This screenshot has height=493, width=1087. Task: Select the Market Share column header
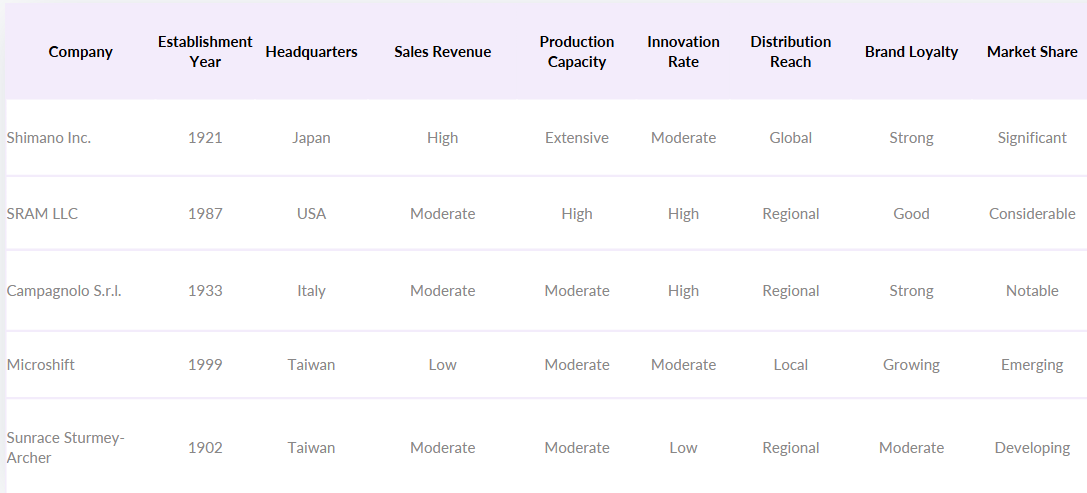pos(1032,52)
